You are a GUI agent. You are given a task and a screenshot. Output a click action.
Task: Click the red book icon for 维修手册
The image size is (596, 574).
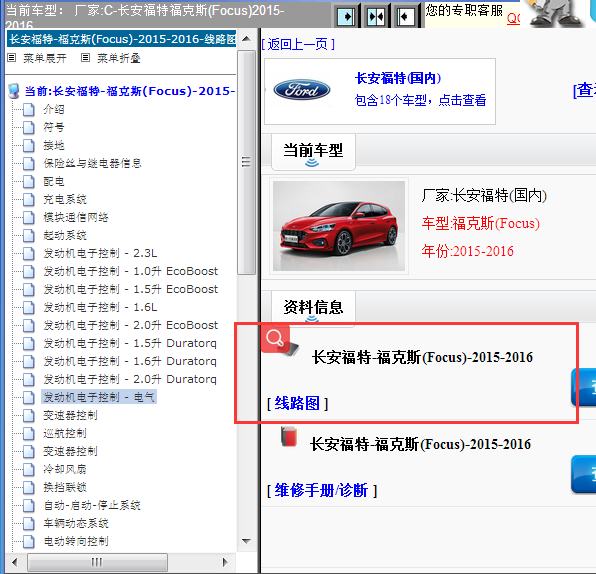tap(289, 436)
